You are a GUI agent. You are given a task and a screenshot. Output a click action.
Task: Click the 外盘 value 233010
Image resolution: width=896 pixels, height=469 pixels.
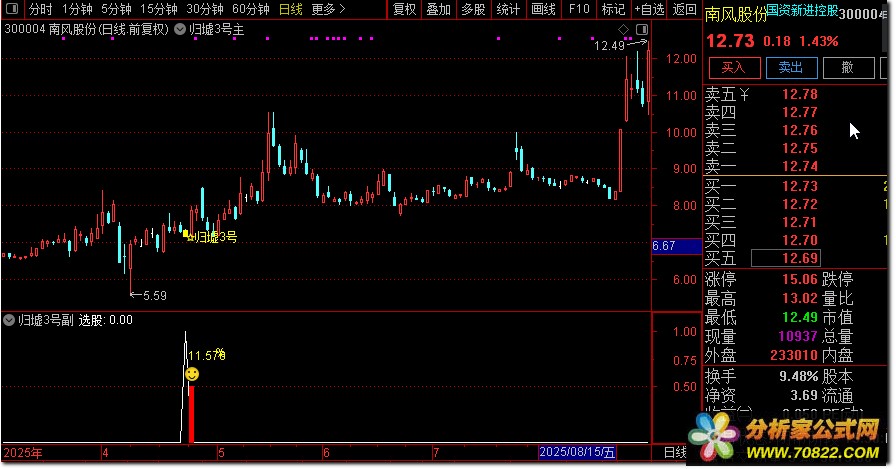pos(794,355)
